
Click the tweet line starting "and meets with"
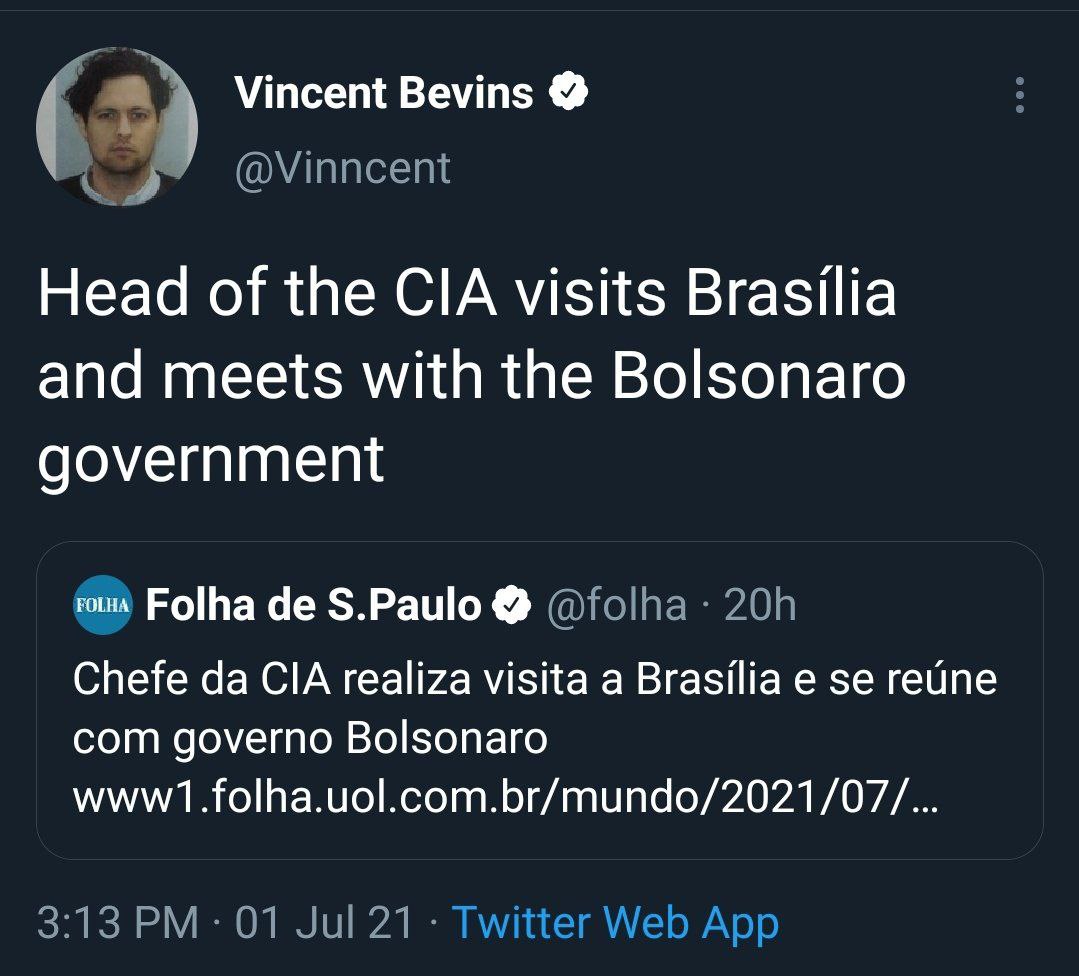471,378
